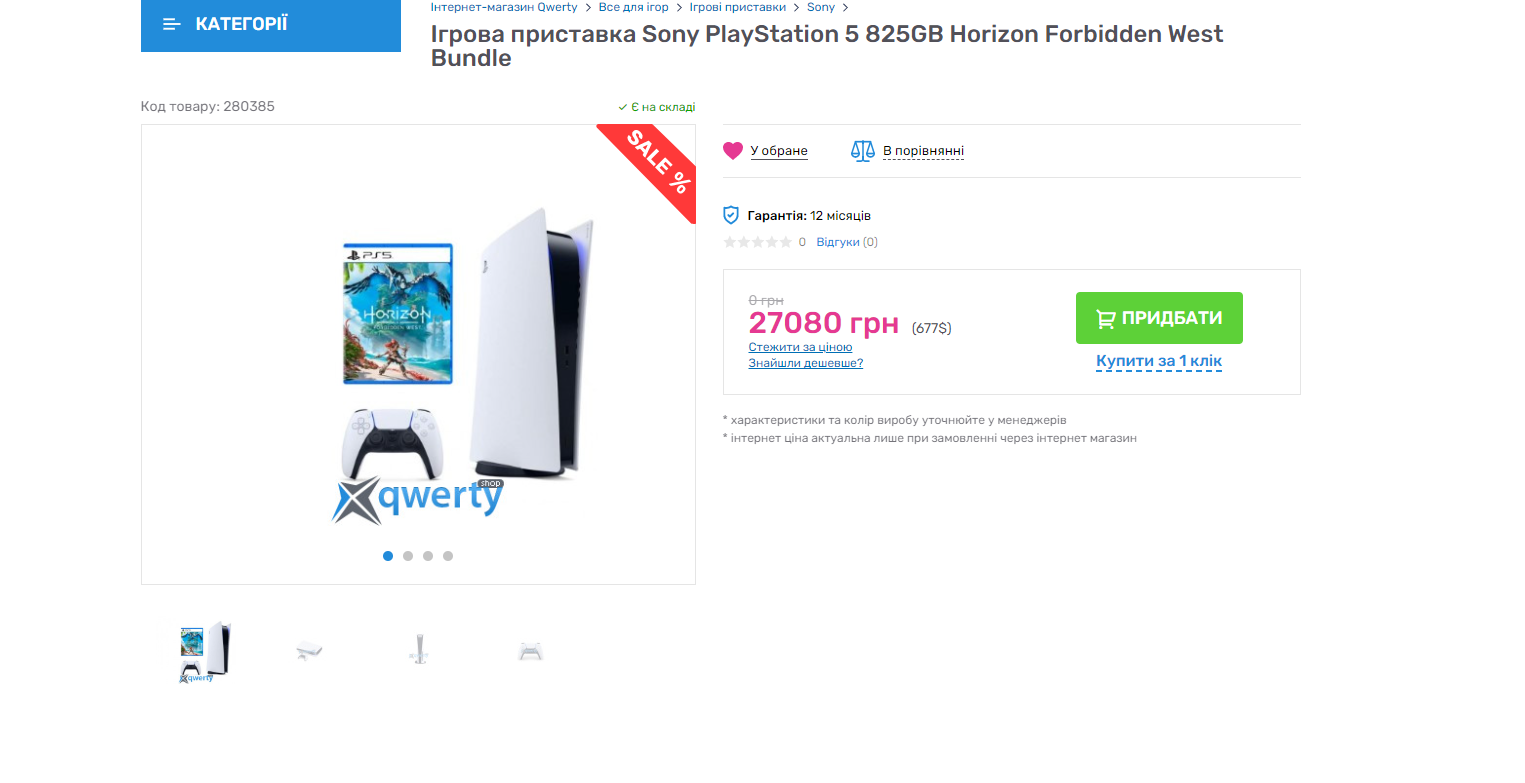Viewport: 1525px width, 783px height.
Task: Go to Ігрові приставки breadcrumb
Action: point(744,7)
